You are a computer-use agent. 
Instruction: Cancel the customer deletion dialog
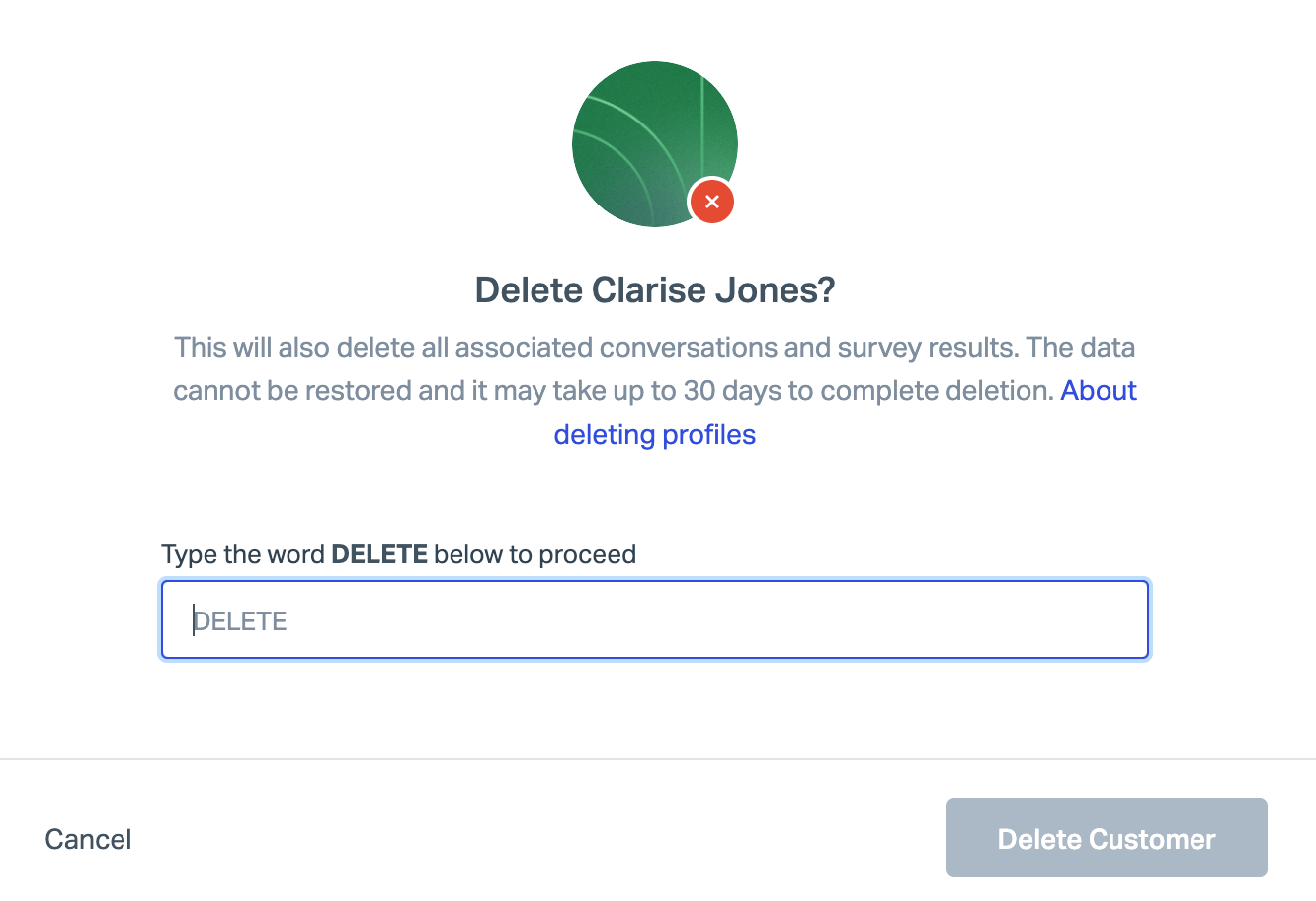click(88, 839)
